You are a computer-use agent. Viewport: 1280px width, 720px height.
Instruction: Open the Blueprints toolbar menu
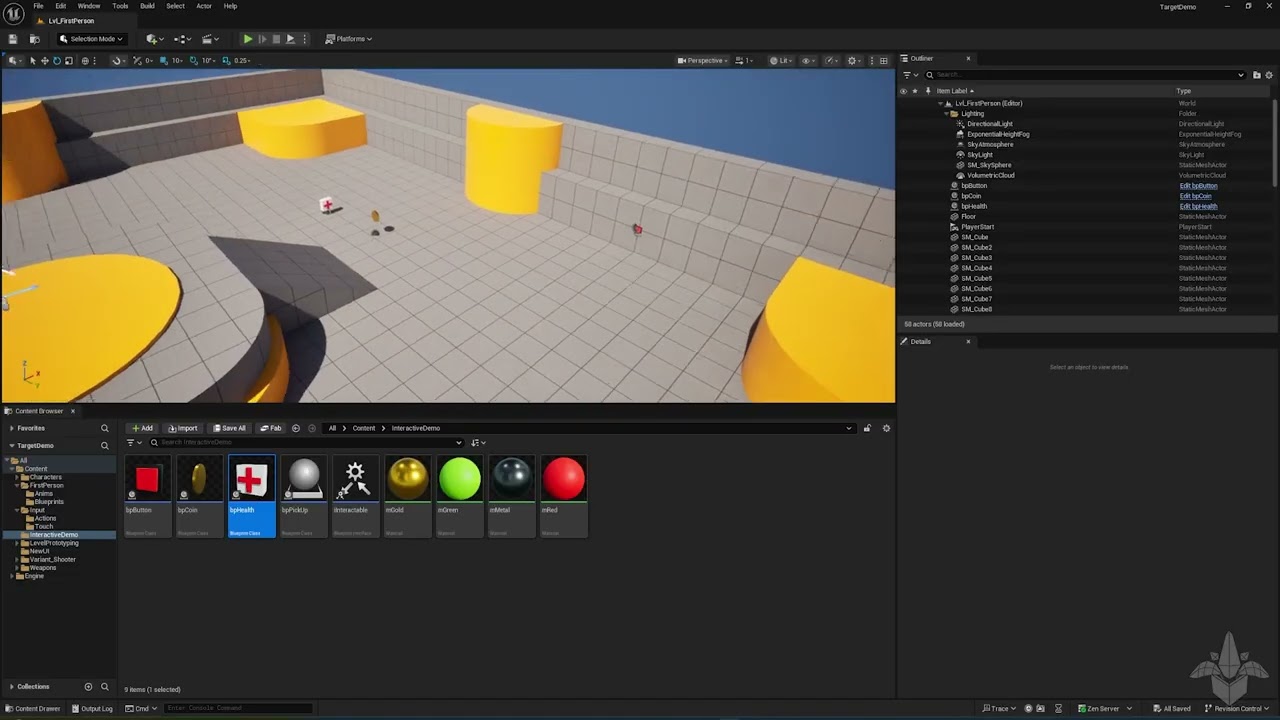click(x=182, y=39)
